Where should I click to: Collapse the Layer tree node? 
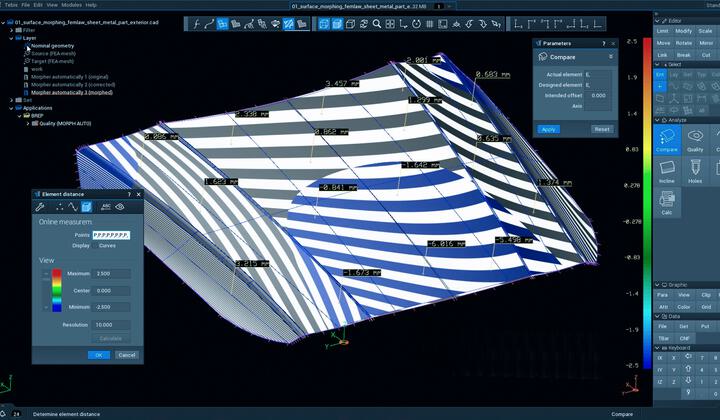pyautogui.click(x=11, y=38)
